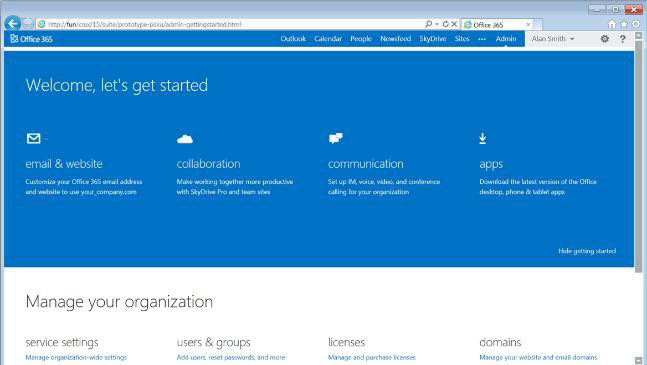
Task: Click the vertical scrollbar thumb
Action: pyautogui.click(x=638, y=157)
